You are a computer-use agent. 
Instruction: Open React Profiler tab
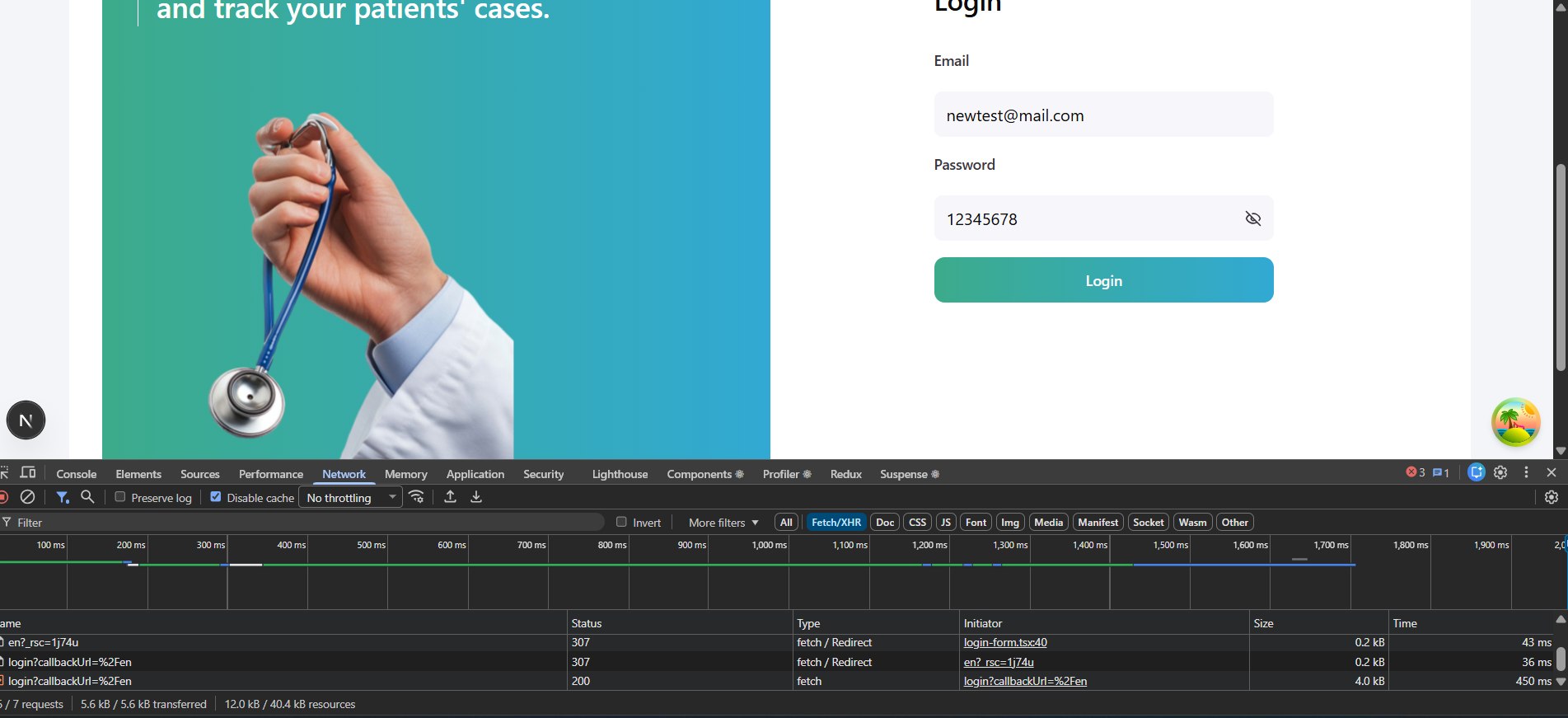(x=787, y=474)
